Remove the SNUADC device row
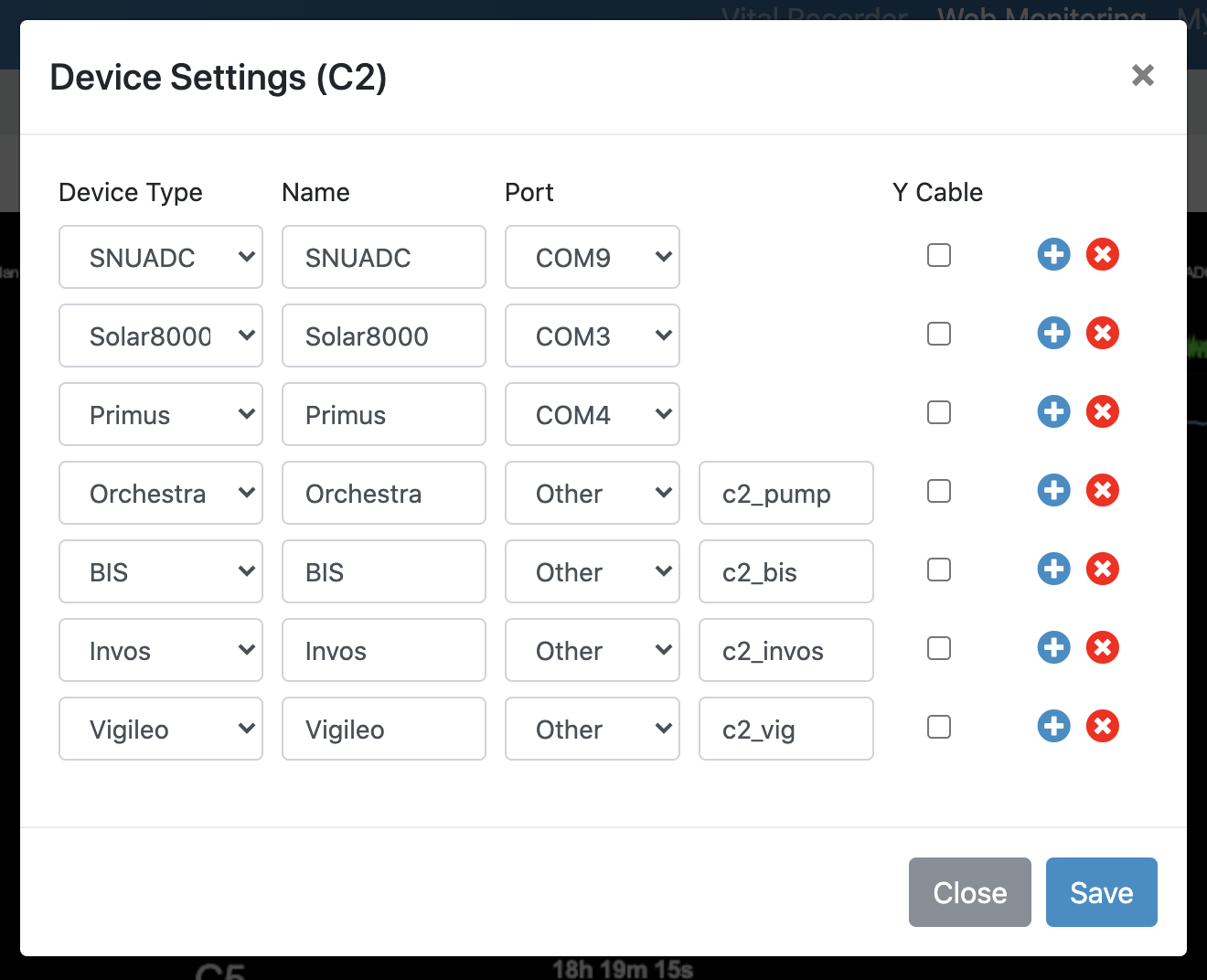Viewport: 1207px width, 980px height. pos(1103,254)
